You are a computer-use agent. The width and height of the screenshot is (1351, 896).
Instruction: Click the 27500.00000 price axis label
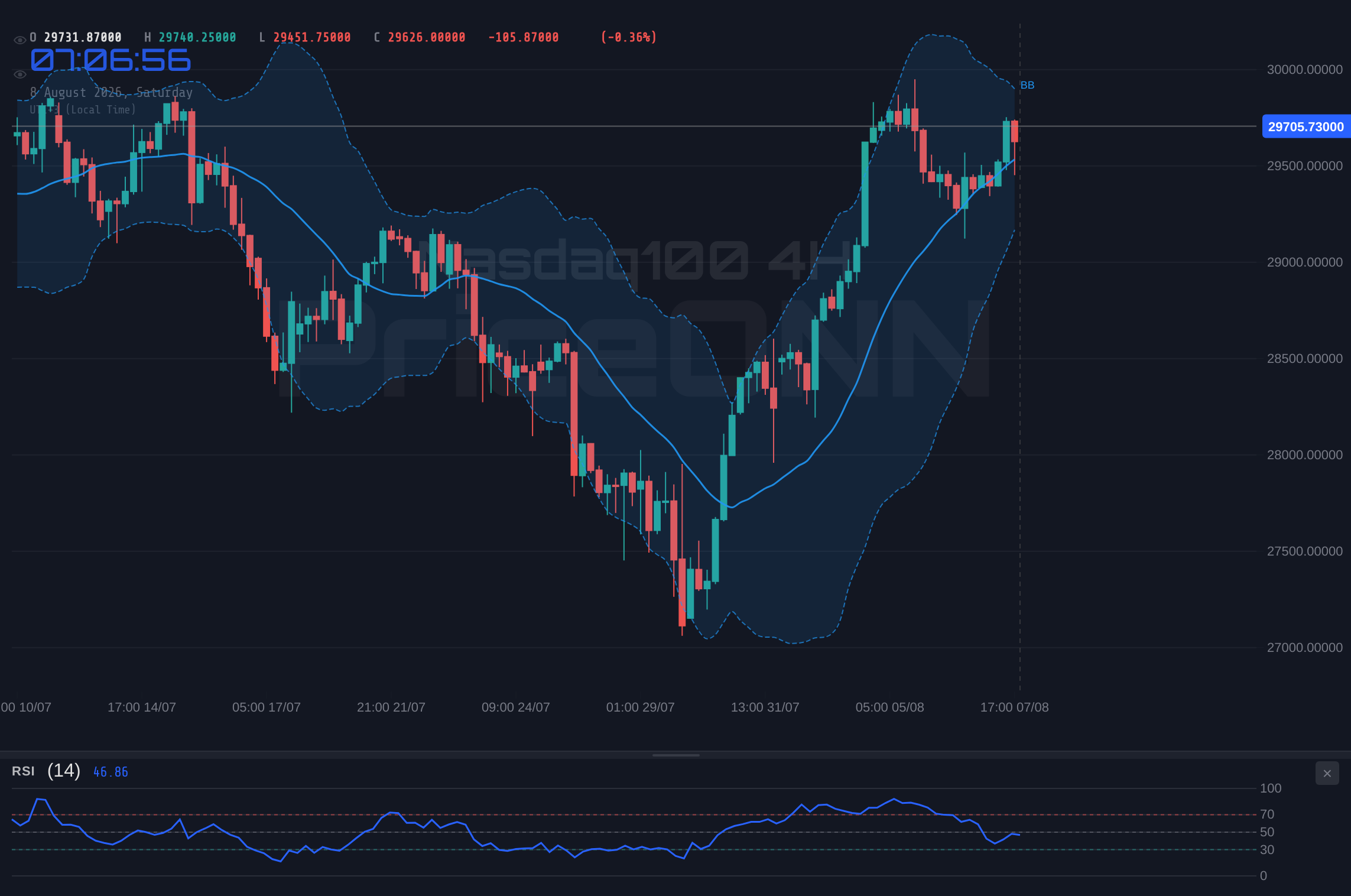[1305, 551]
